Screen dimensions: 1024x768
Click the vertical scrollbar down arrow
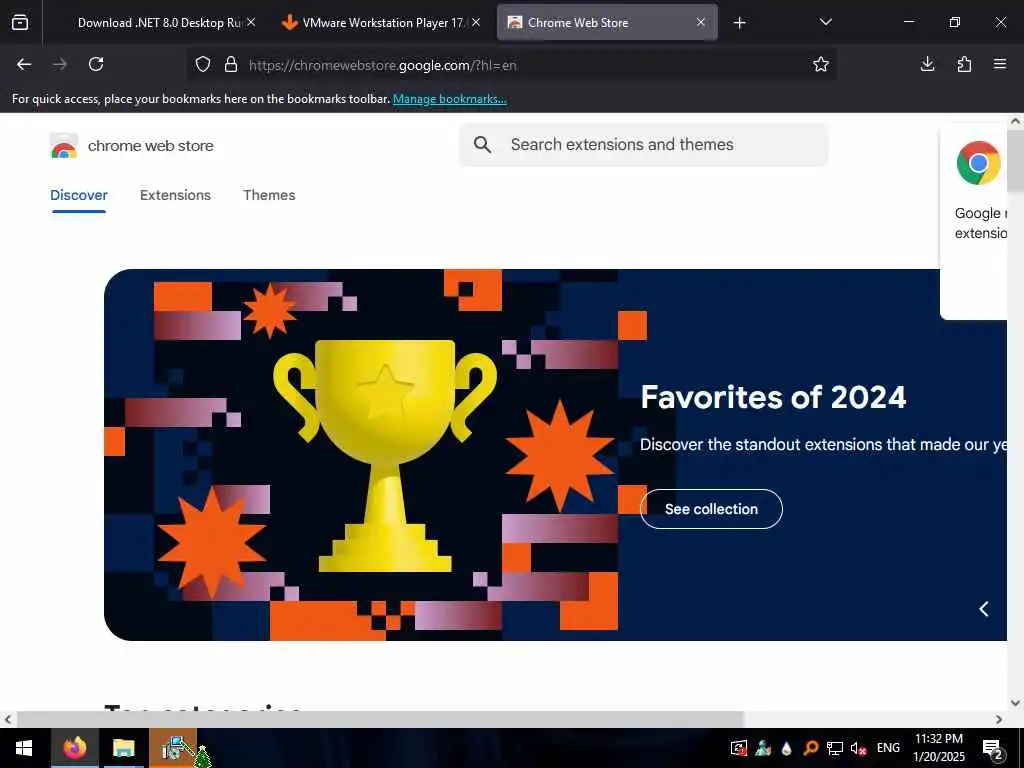pyautogui.click(x=1016, y=703)
